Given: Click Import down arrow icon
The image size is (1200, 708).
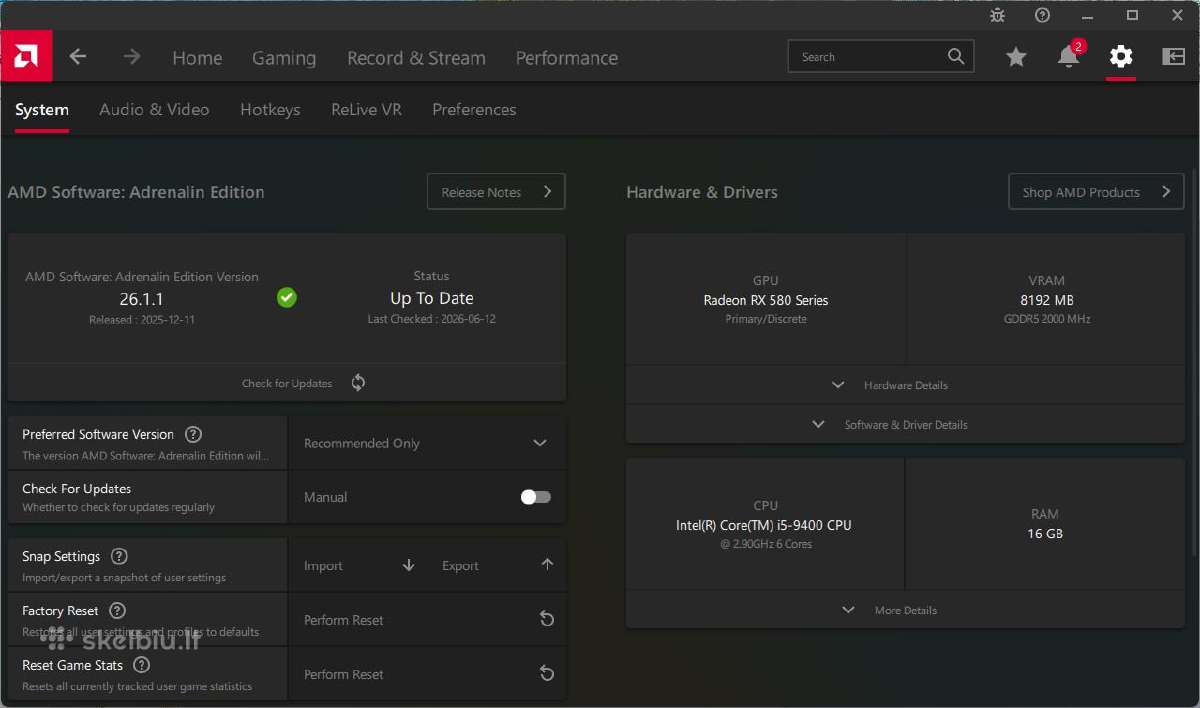Looking at the screenshot, I should click(408, 565).
